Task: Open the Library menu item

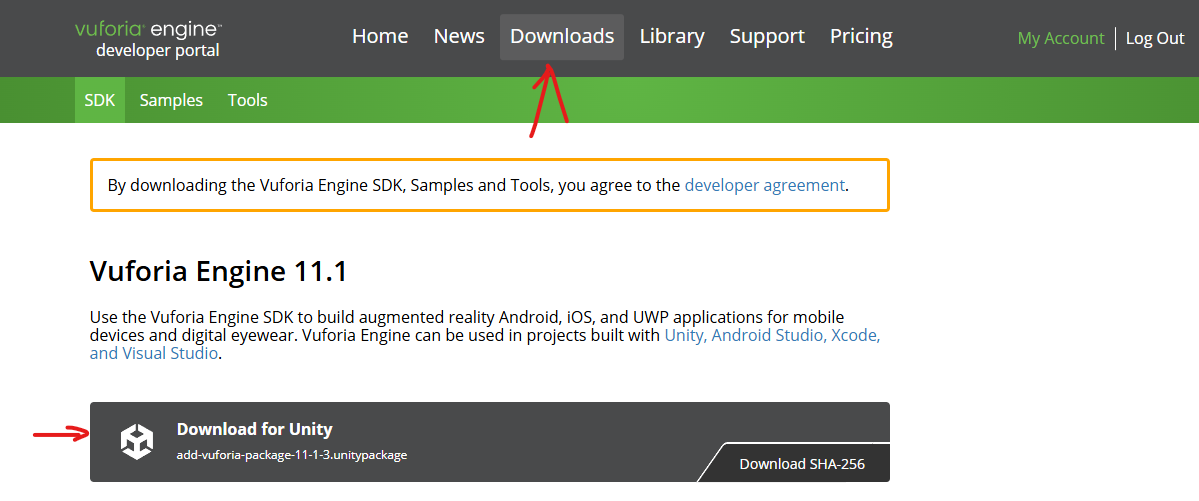Action: [x=672, y=37]
